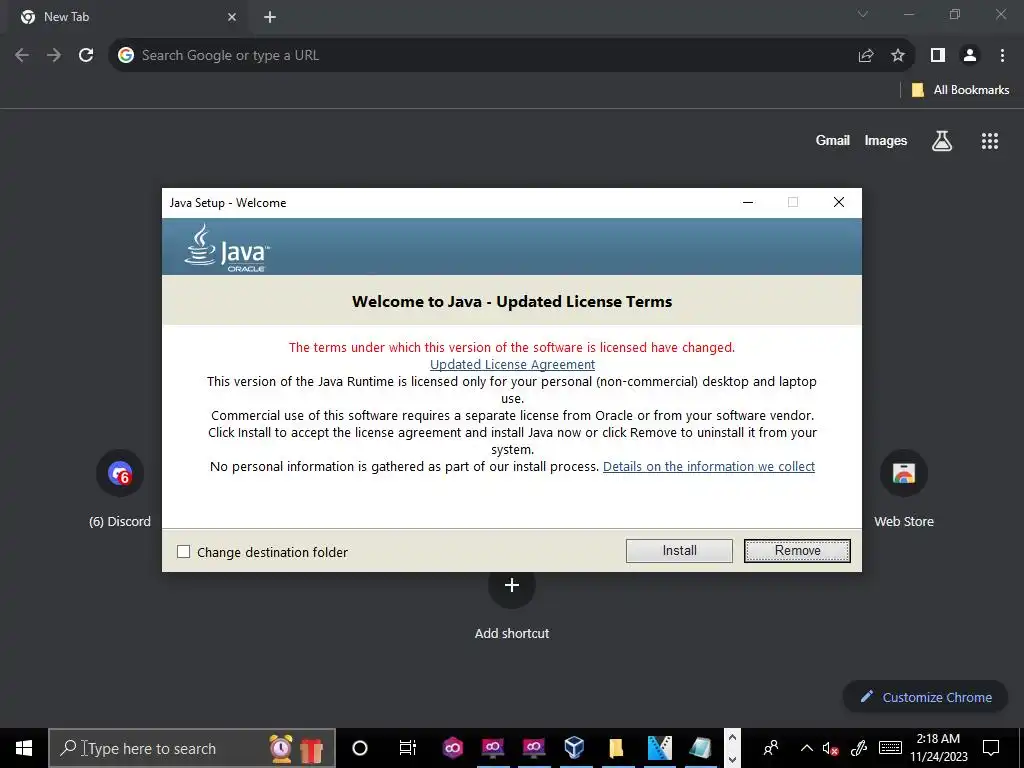Tick the Change destination folder checkbox
The image size is (1024, 768).
coord(184,552)
